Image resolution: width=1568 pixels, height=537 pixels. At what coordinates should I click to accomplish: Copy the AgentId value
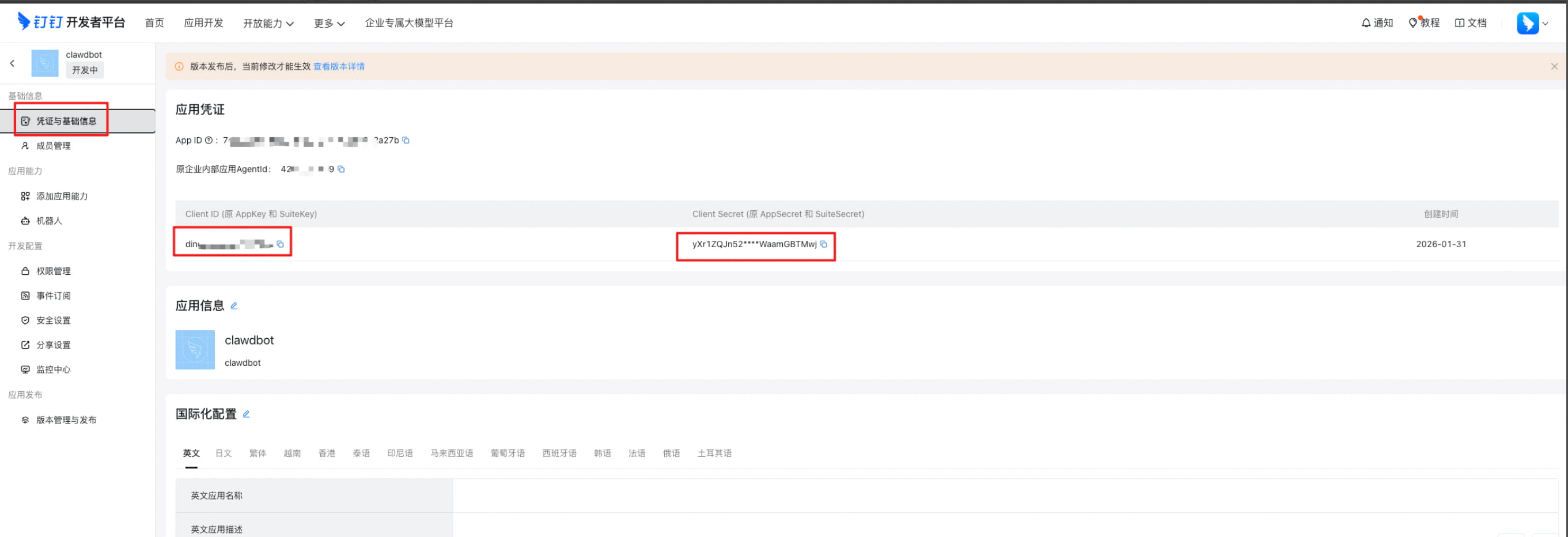(x=342, y=169)
